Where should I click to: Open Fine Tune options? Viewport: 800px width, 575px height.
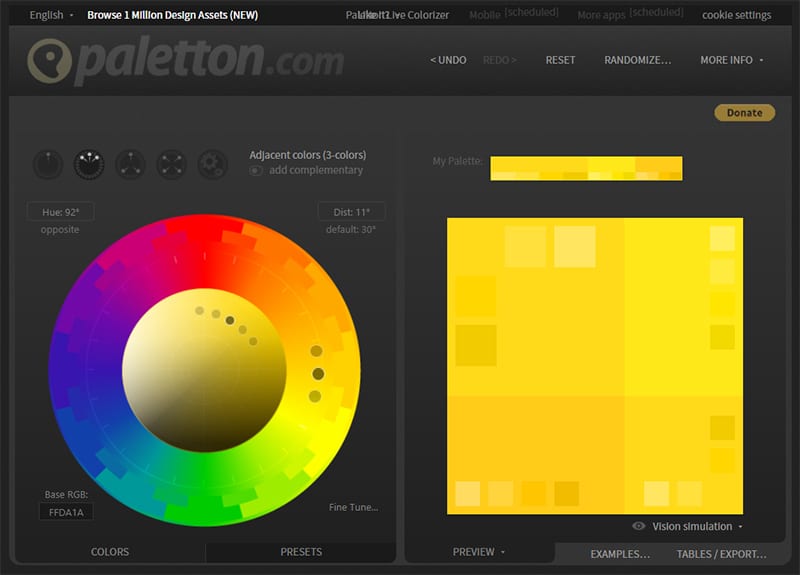354,507
